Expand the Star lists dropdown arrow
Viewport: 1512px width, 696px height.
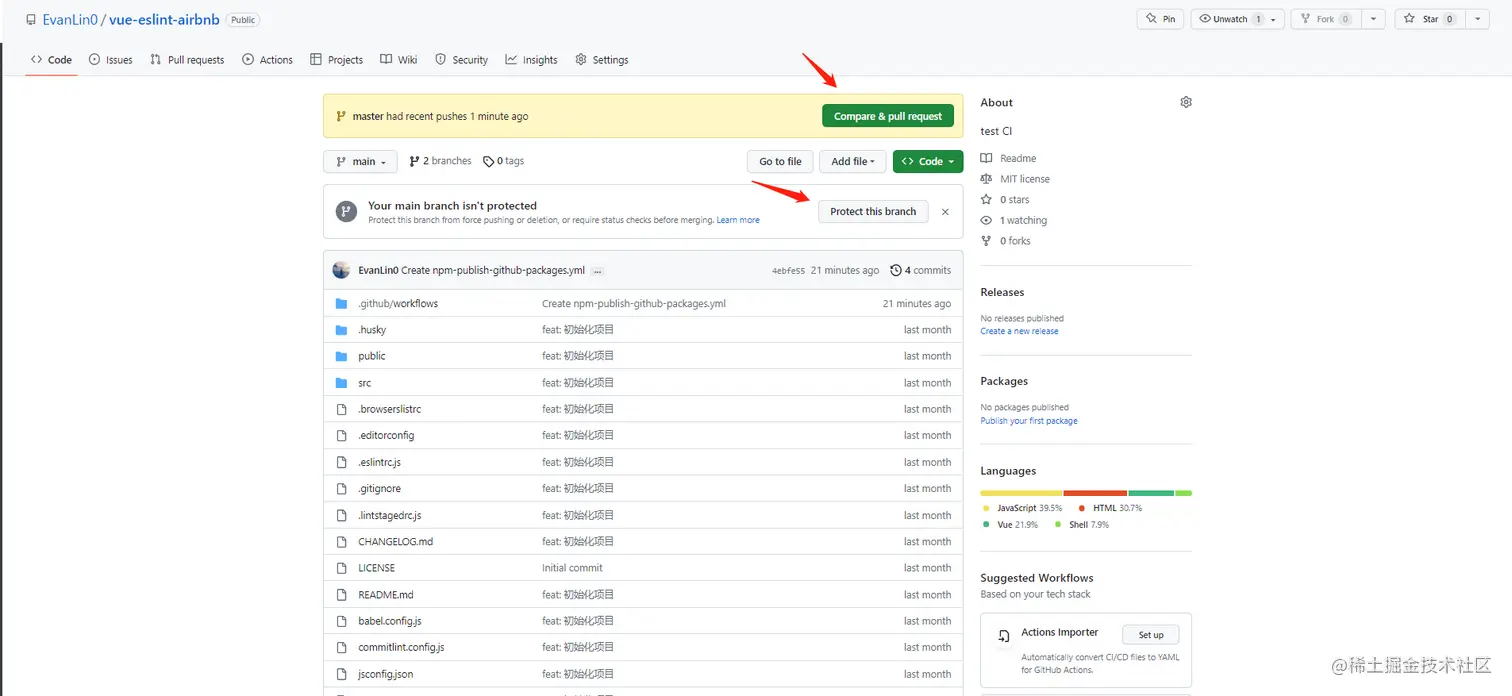pyautogui.click(x=1476, y=19)
